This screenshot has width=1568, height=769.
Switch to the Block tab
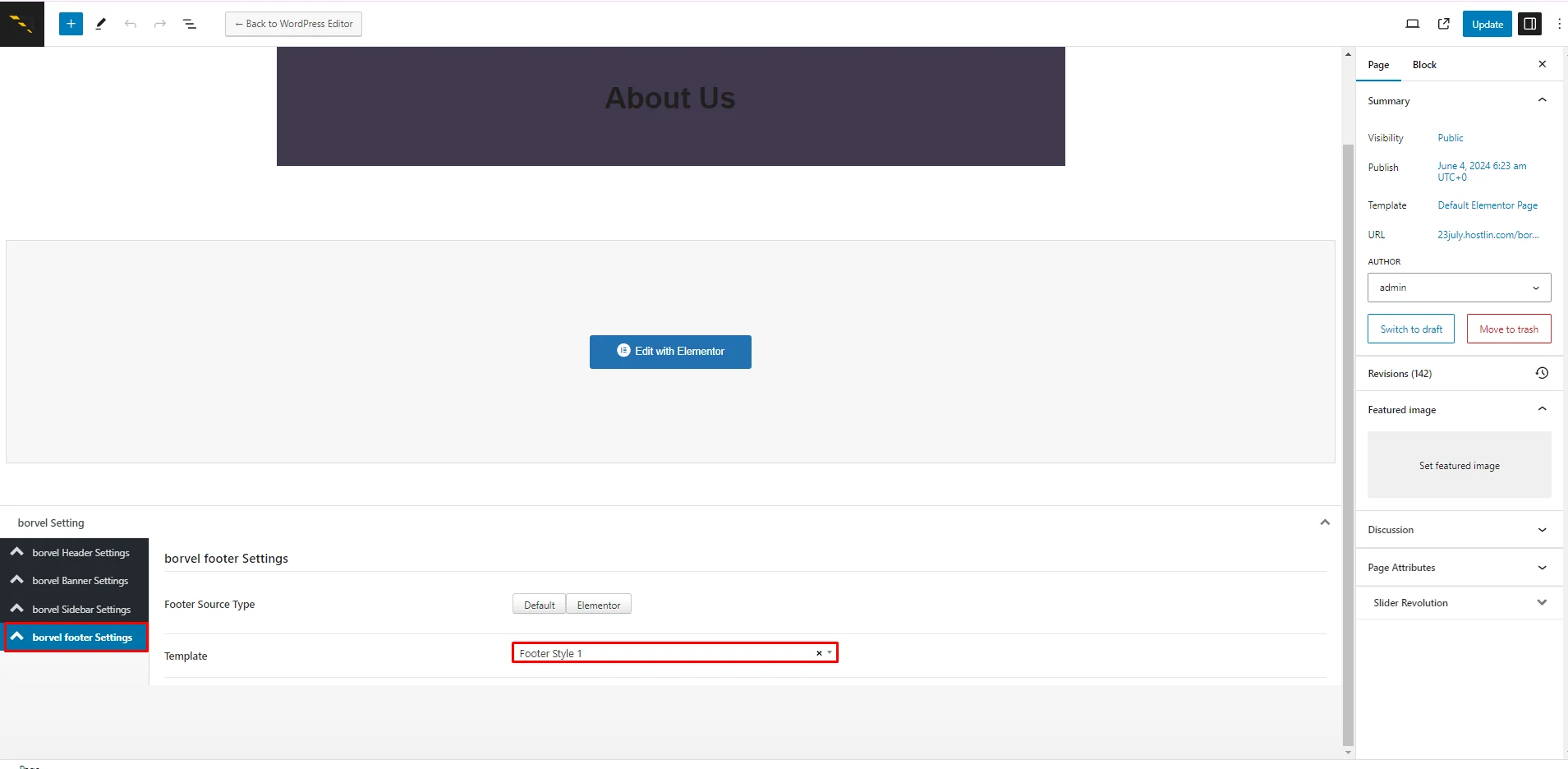coord(1424,65)
